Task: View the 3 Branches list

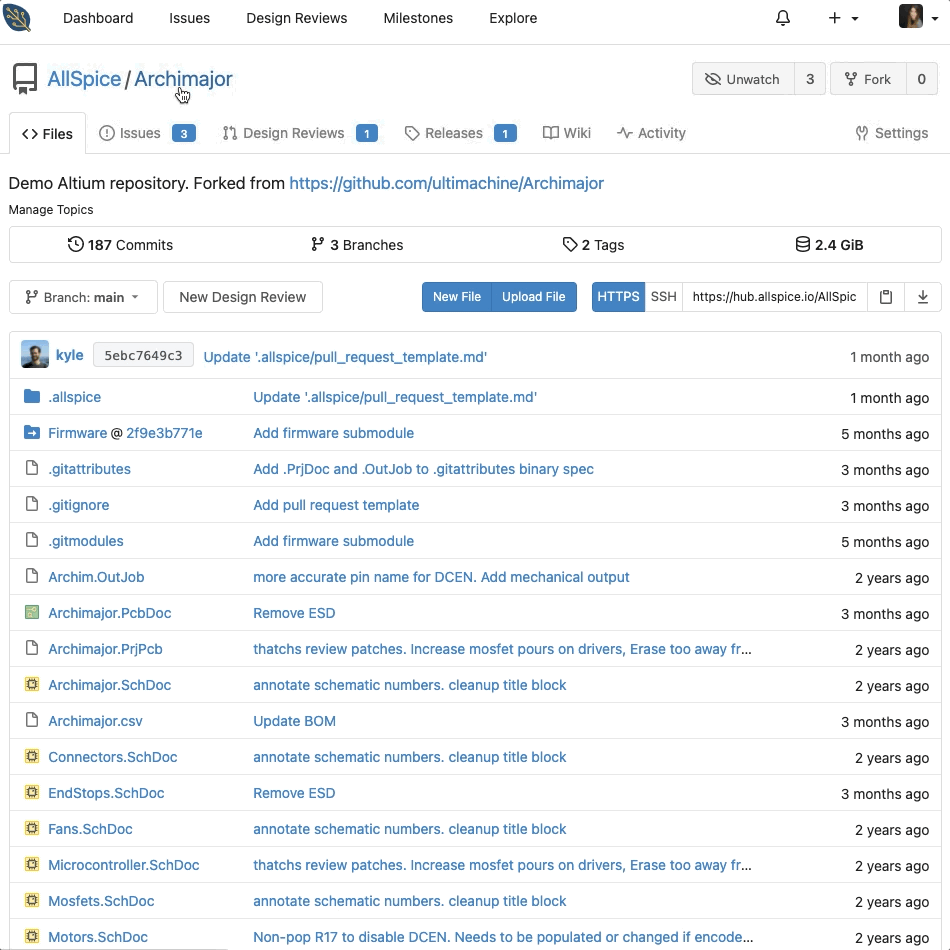Action: click(357, 245)
